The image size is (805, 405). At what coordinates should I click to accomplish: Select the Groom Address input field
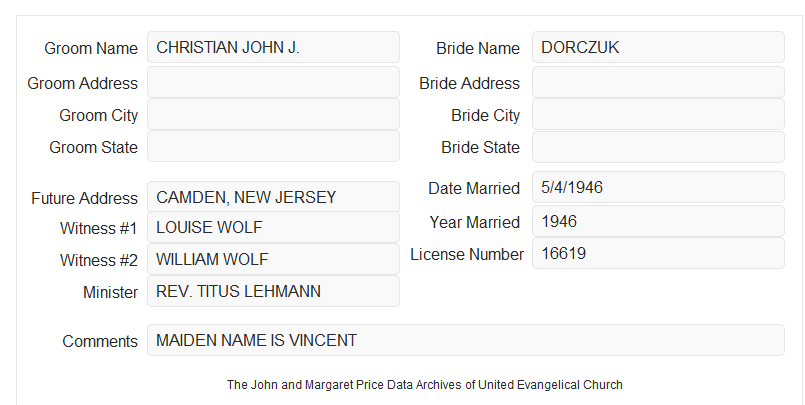point(273,82)
